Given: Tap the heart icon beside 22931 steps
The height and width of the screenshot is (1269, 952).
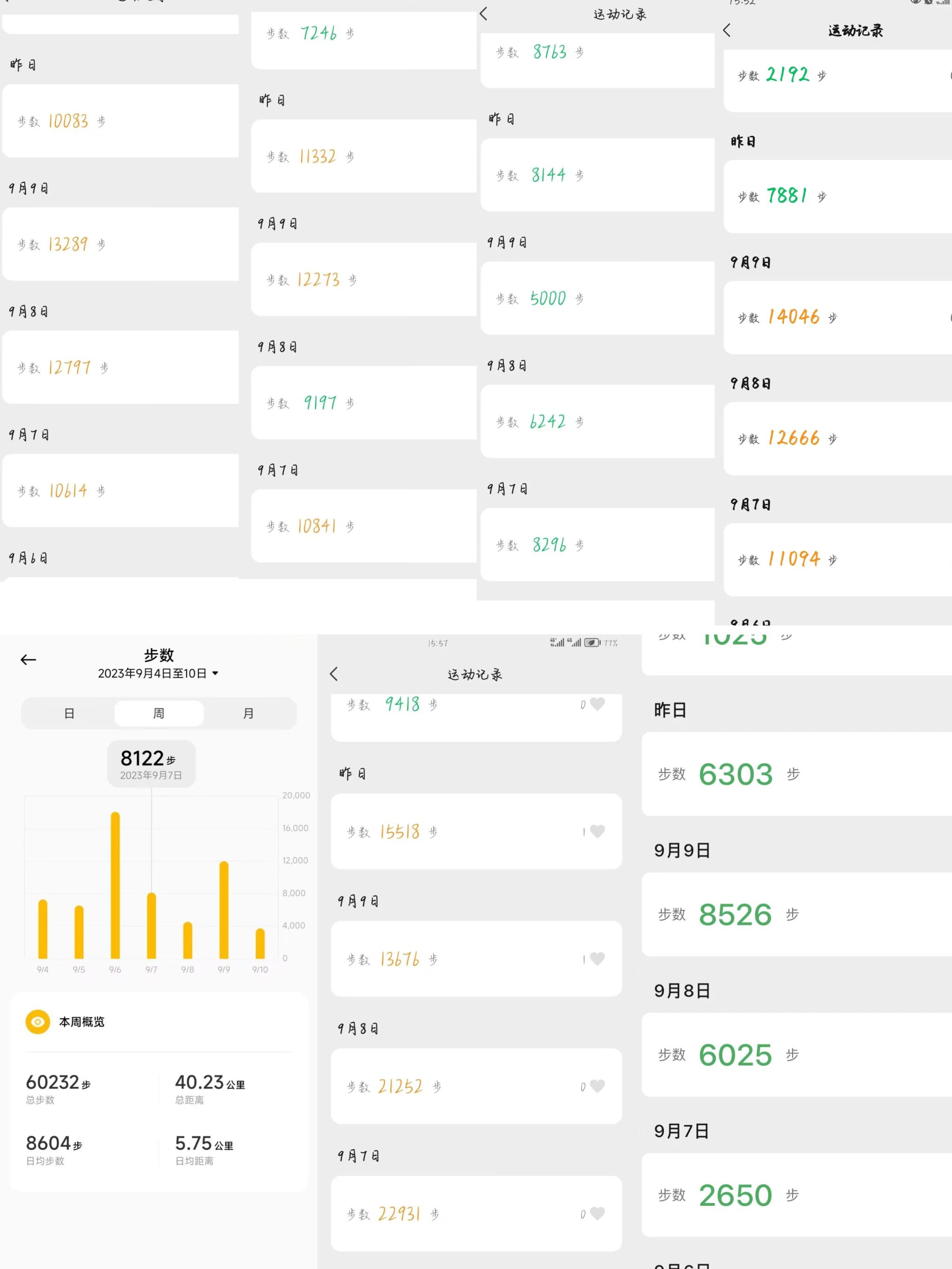Looking at the screenshot, I should click(597, 1213).
